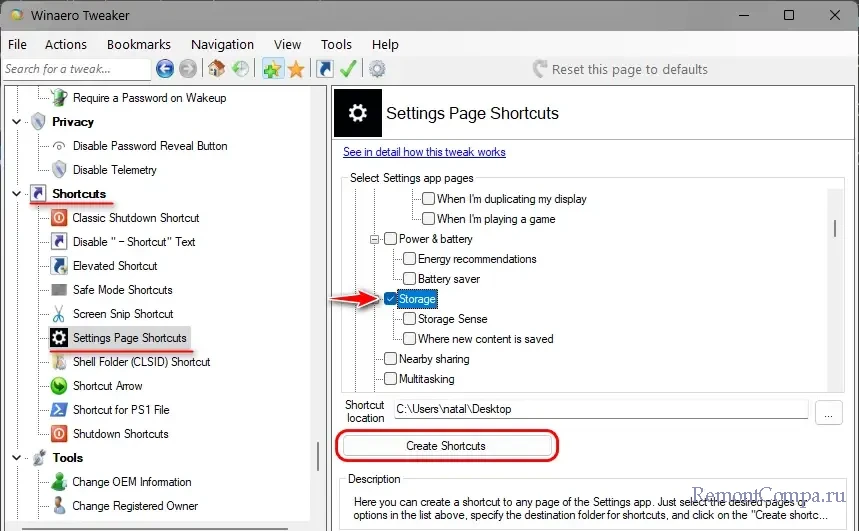Uncheck the Storage checkbox
This screenshot has width=859, height=531.
coord(390,299)
